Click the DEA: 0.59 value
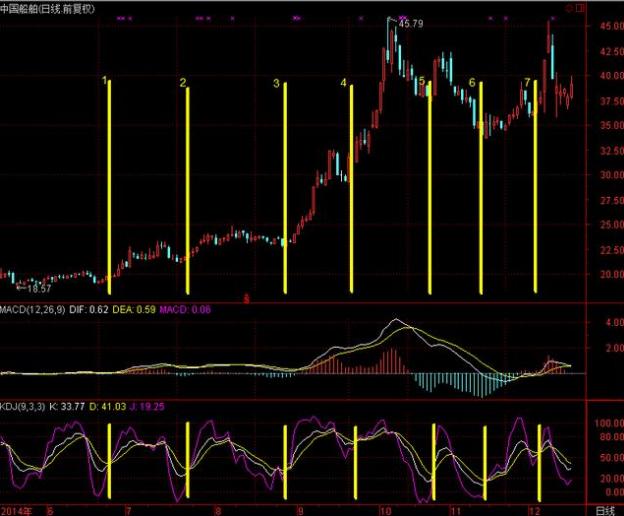This screenshot has height=516, width=624. [134, 310]
